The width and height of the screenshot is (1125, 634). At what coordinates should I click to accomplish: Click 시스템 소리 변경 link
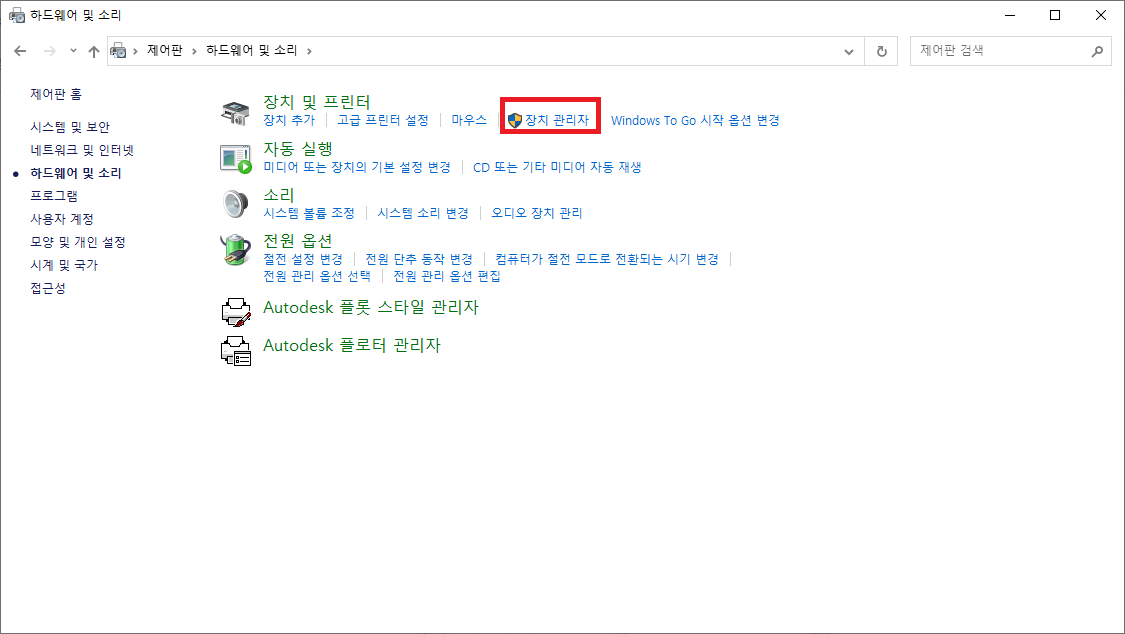tap(423, 212)
